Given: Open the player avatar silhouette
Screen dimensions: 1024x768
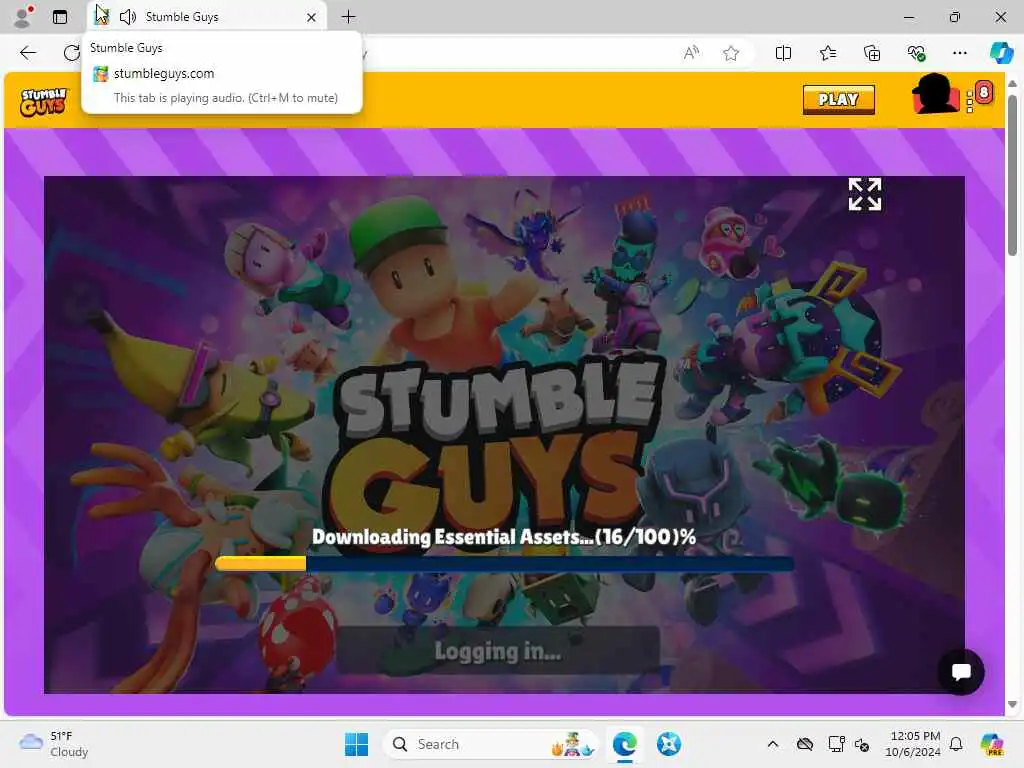Looking at the screenshot, I should click(935, 95).
